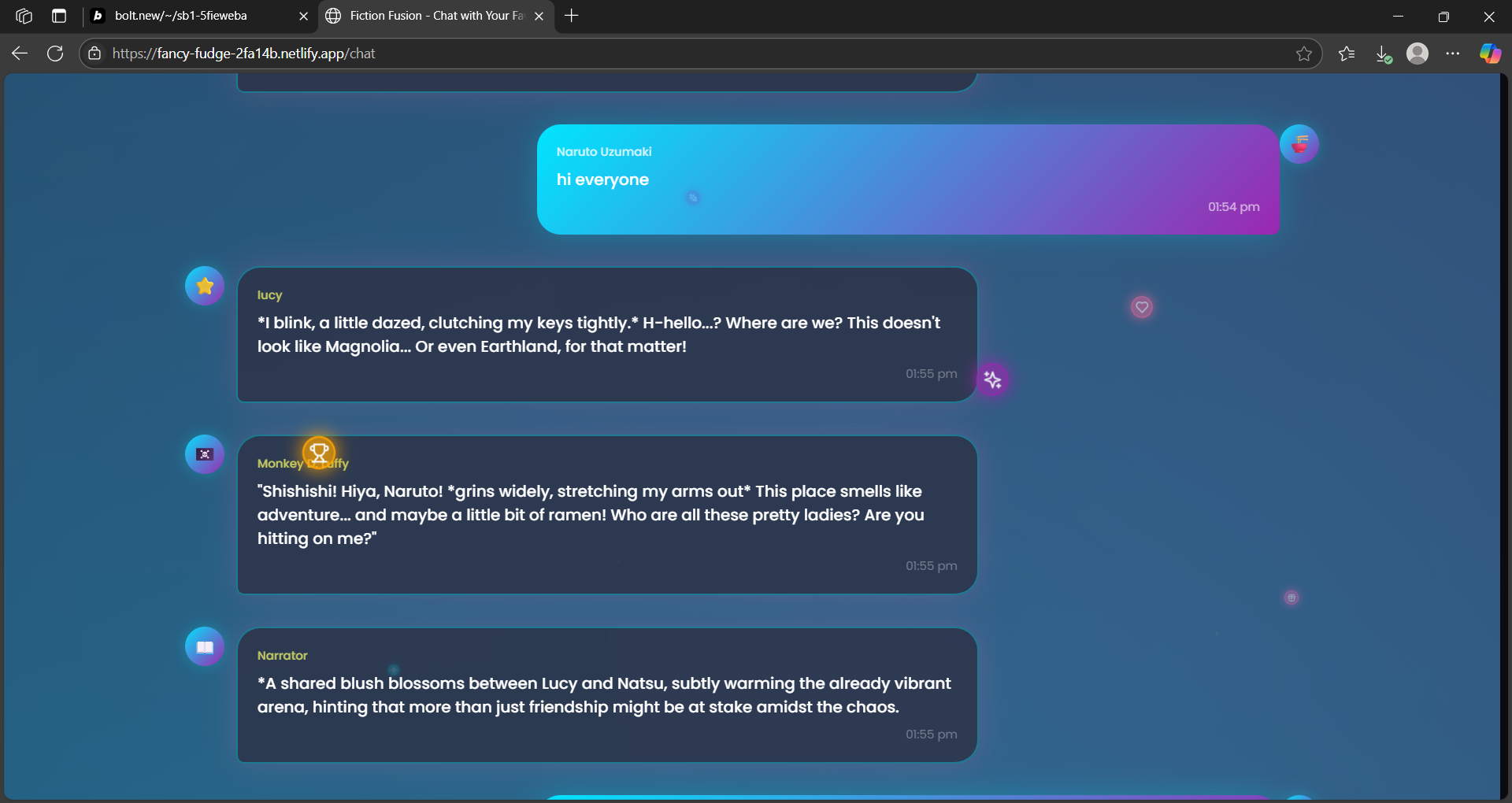Switch to the bolt.new tab

pos(199,16)
